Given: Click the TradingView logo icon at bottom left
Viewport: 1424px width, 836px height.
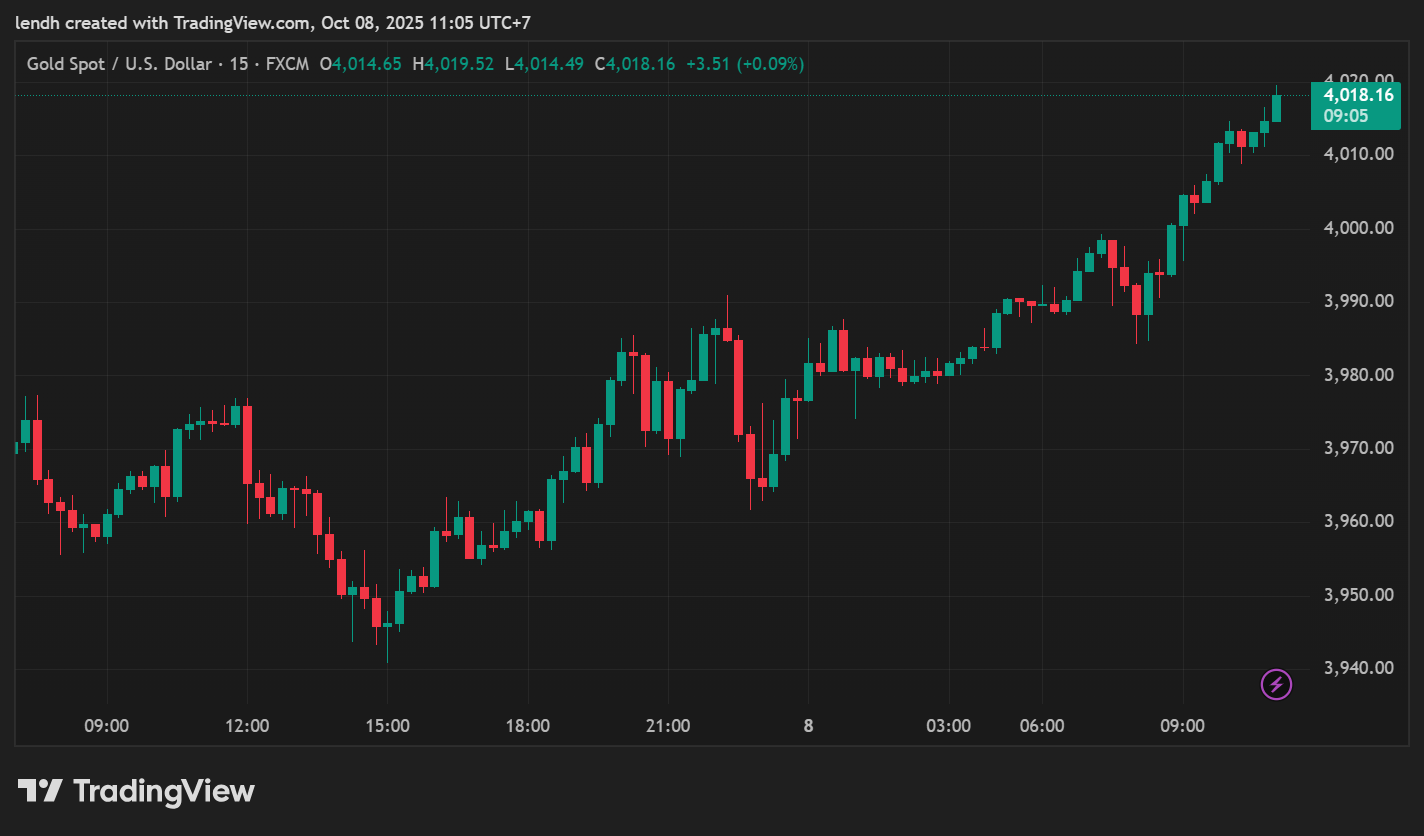Looking at the screenshot, I should pos(40,792).
